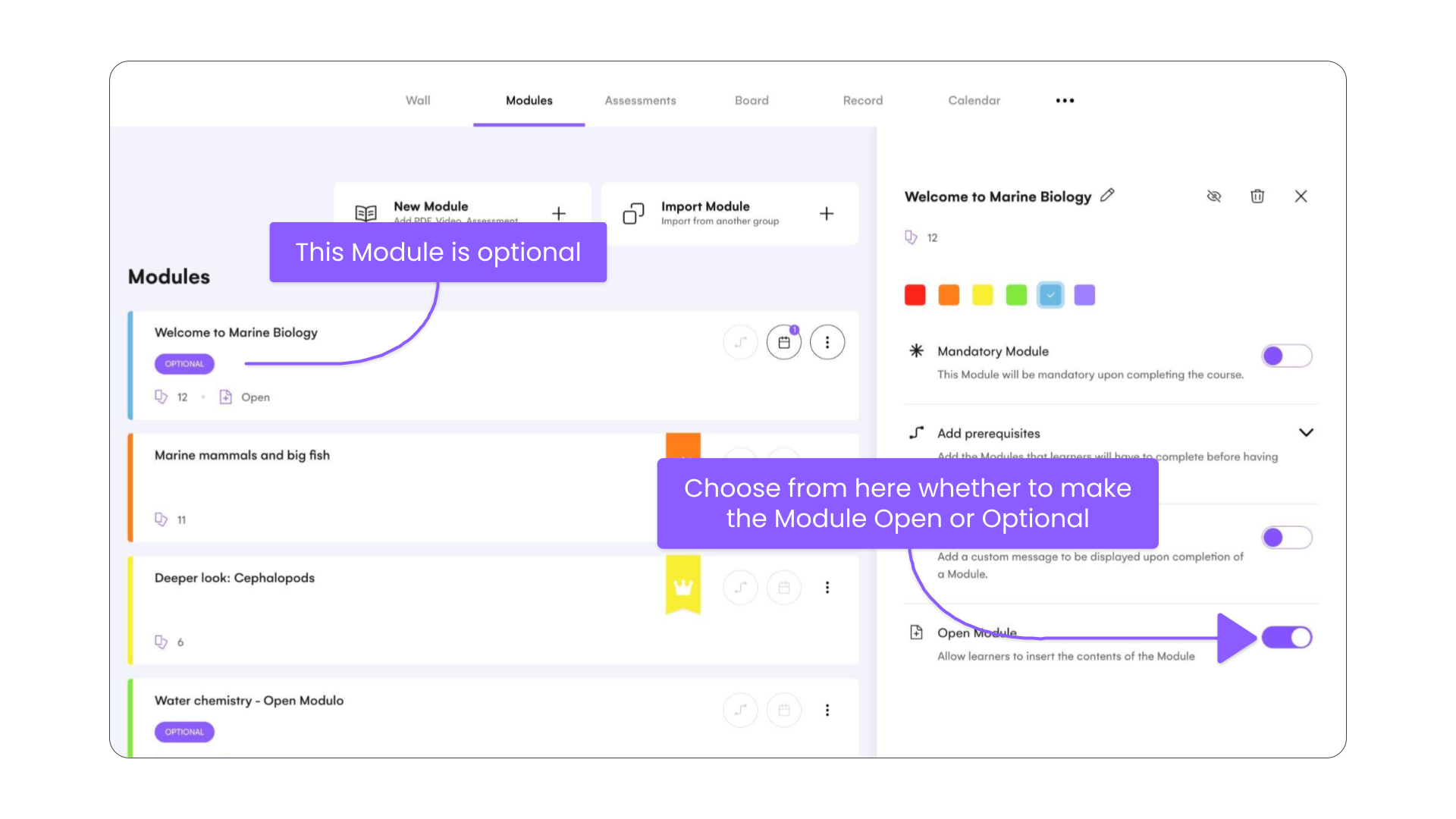
Task: Open three-dot menu for Deeper look: Cephalopods
Action: (827, 588)
